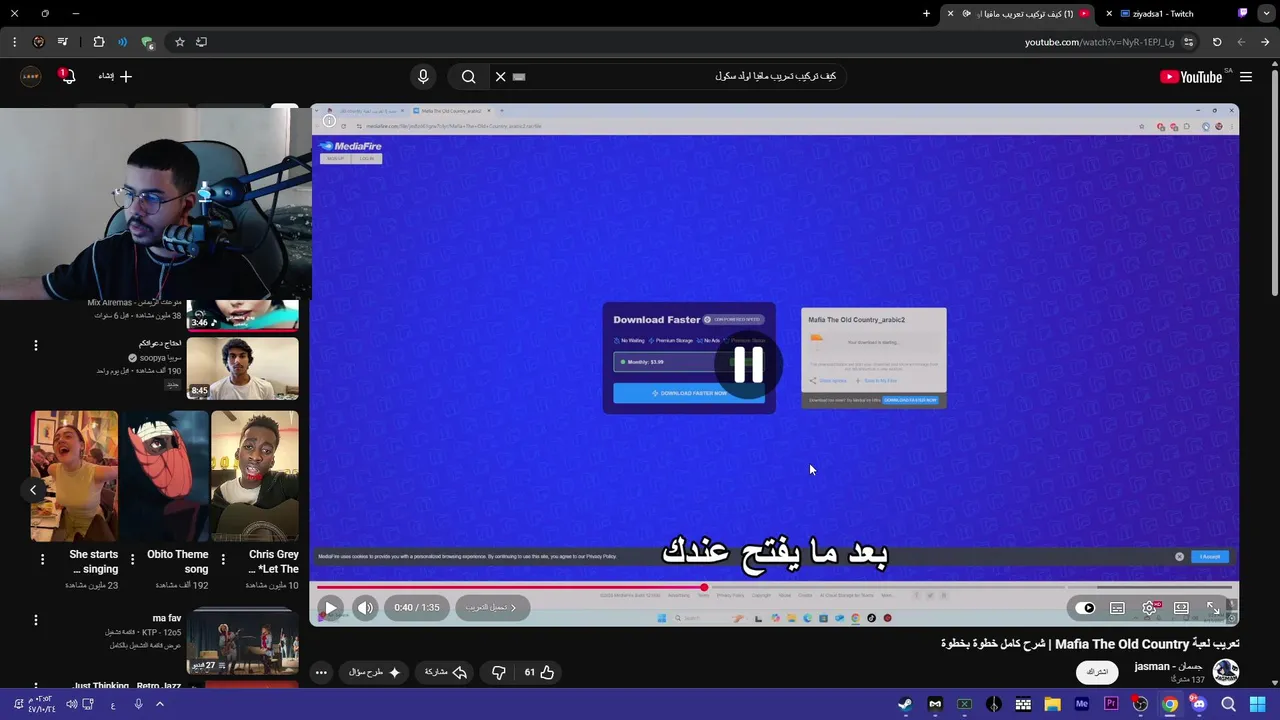Toggle subtitles captions in player
The width and height of the screenshot is (1280, 720).
pyautogui.click(x=1117, y=607)
